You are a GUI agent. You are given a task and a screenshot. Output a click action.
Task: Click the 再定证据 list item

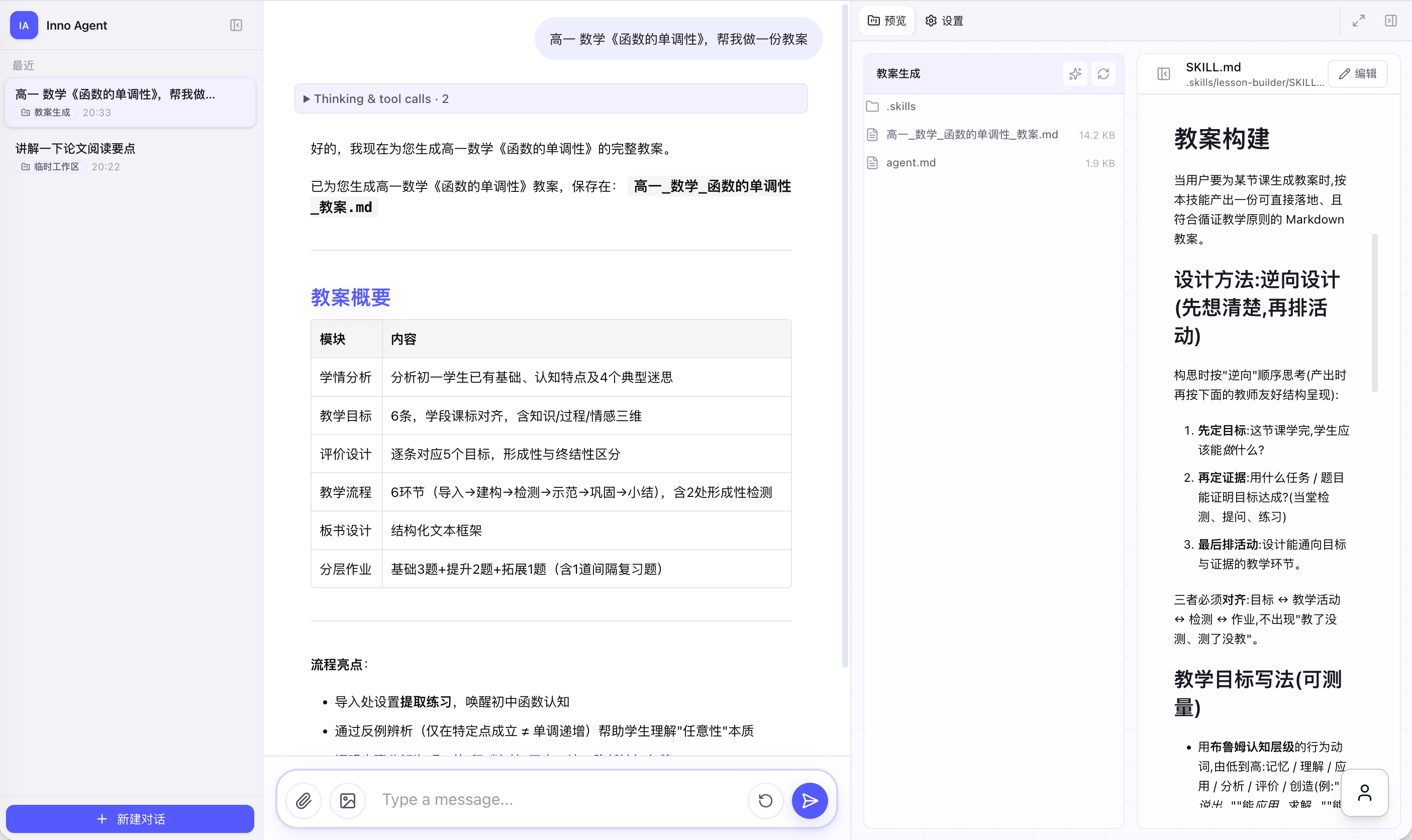(x=1271, y=497)
